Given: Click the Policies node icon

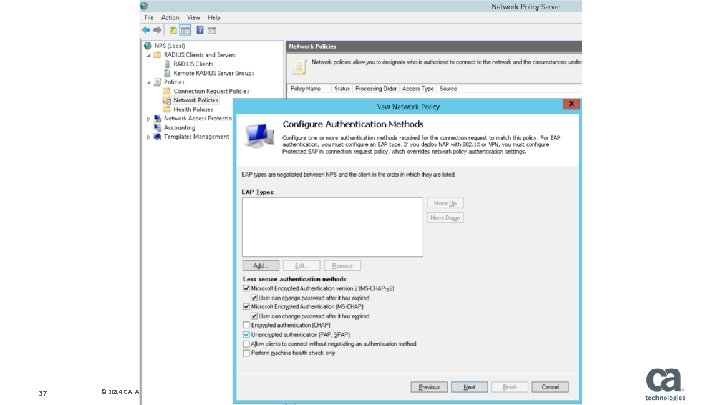Looking at the screenshot, I should click(x=158, y=82).
